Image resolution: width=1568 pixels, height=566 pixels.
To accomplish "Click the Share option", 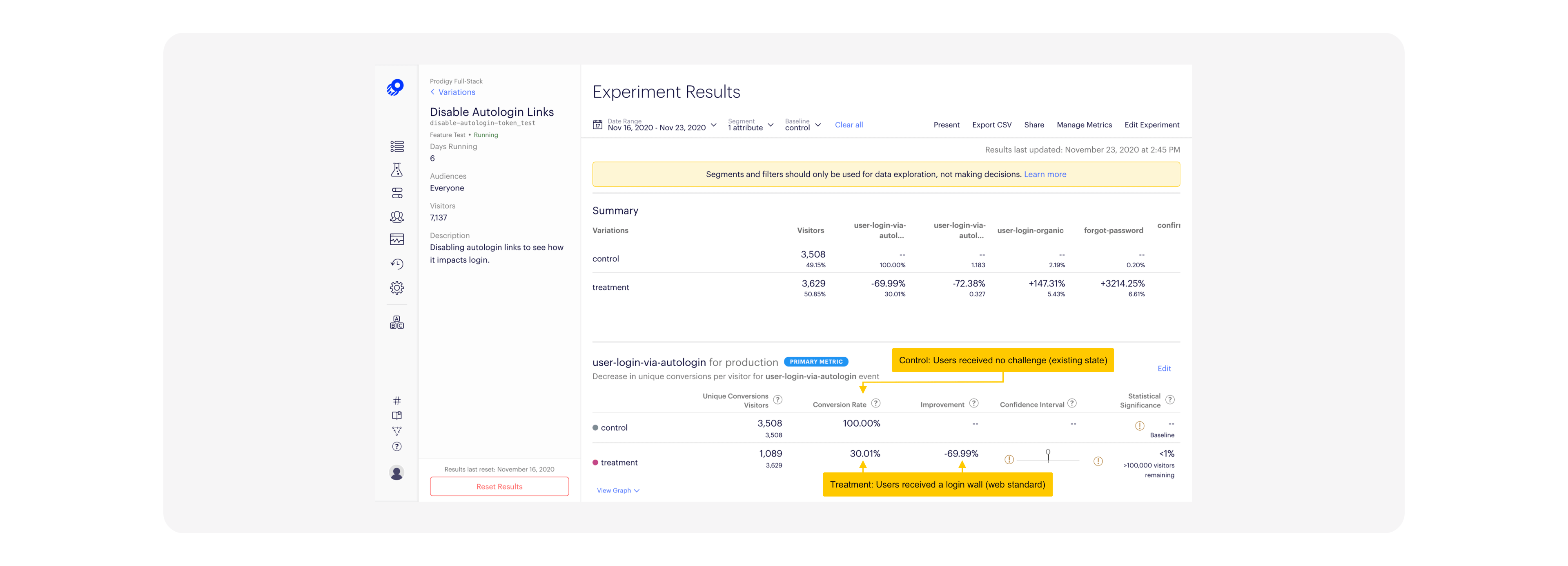I will (x=1033, y=125).
